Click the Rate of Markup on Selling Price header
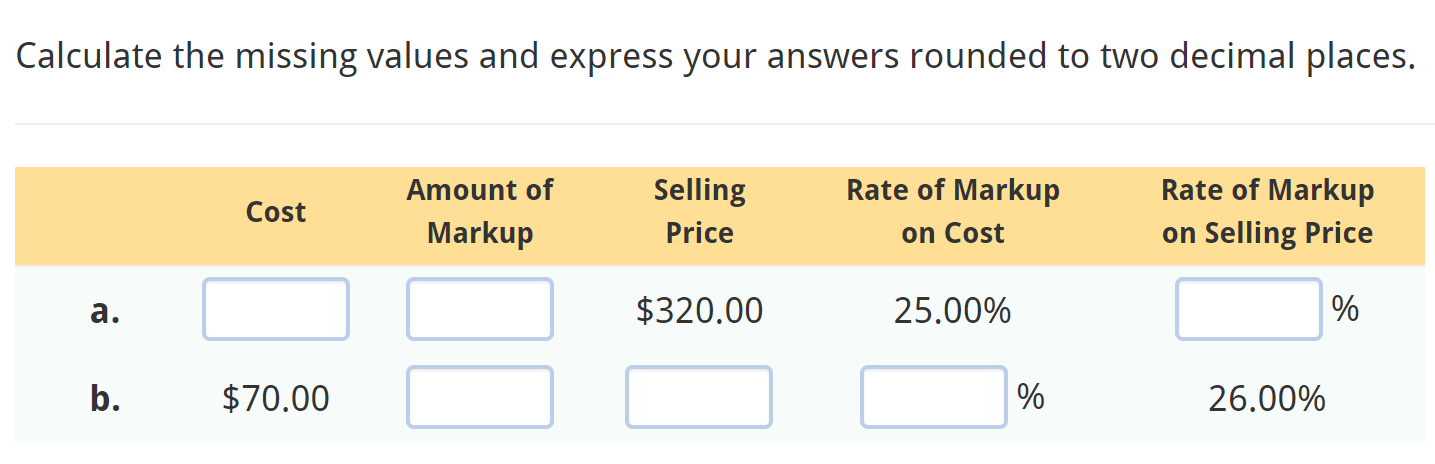 [1267, 212]
